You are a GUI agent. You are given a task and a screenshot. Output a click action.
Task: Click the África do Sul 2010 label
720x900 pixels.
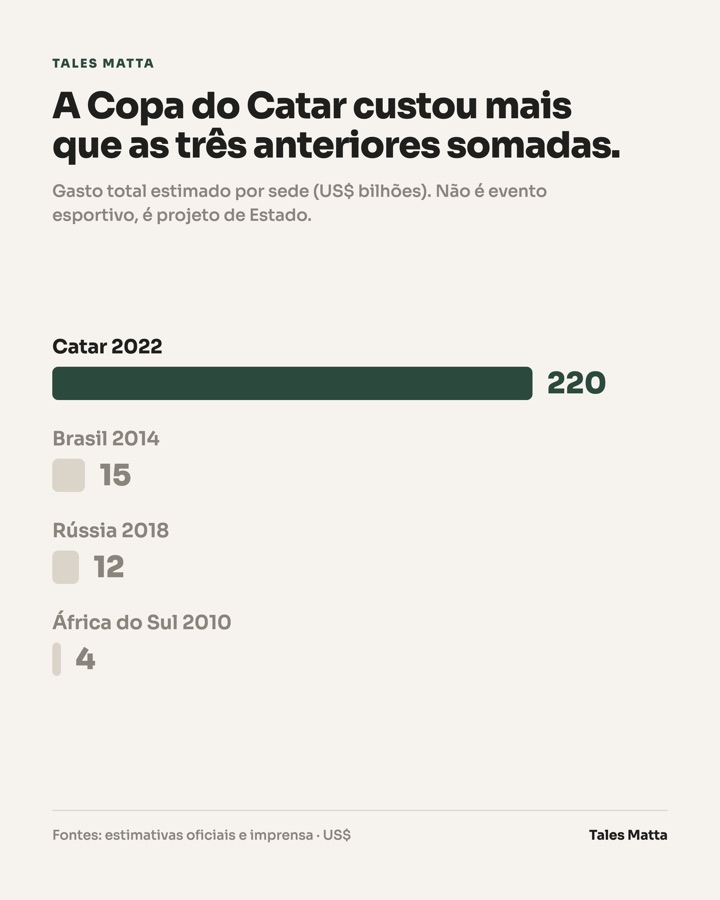(142, 622)
